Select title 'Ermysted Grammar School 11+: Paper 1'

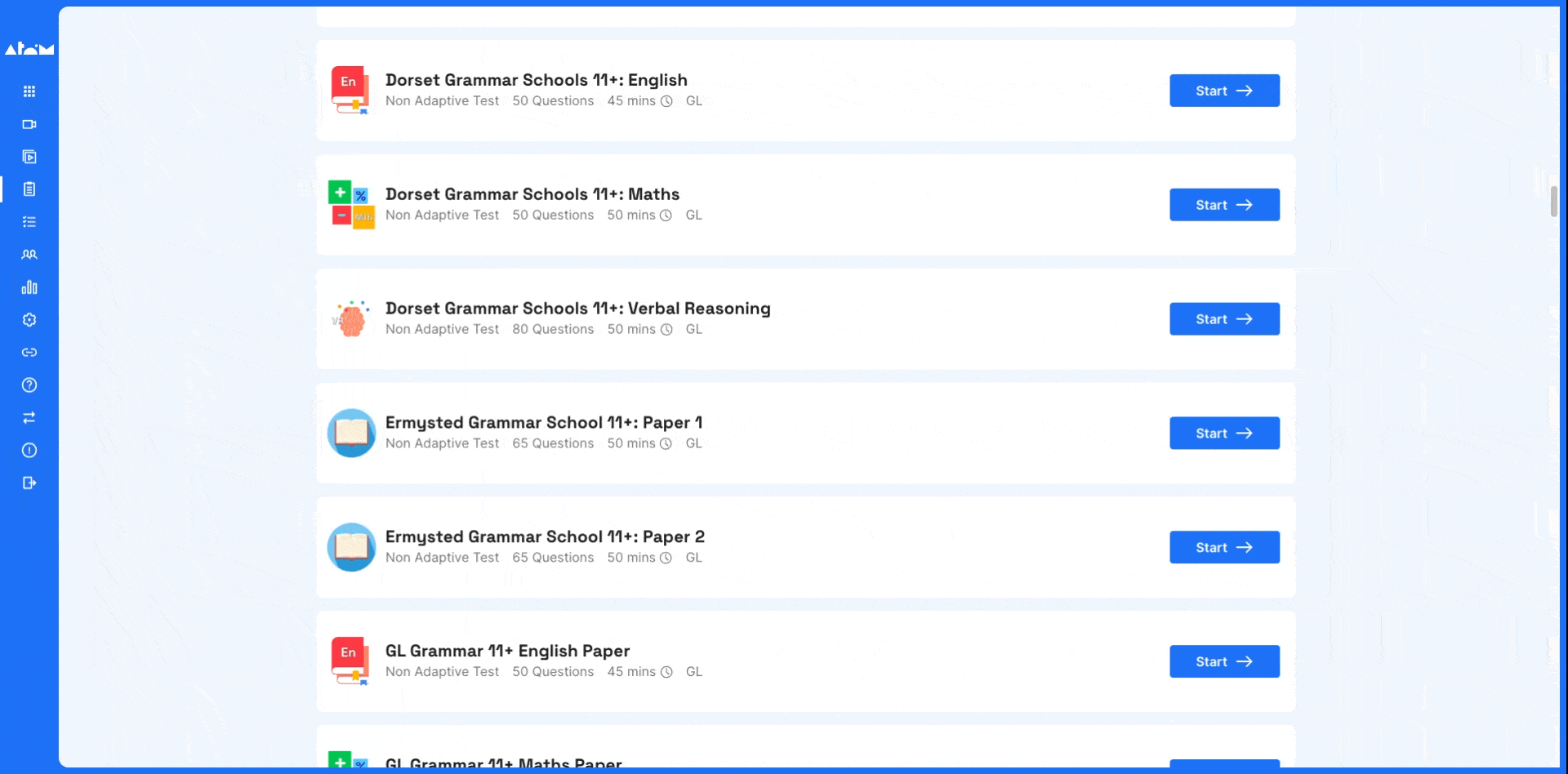(x=544, y=423)
